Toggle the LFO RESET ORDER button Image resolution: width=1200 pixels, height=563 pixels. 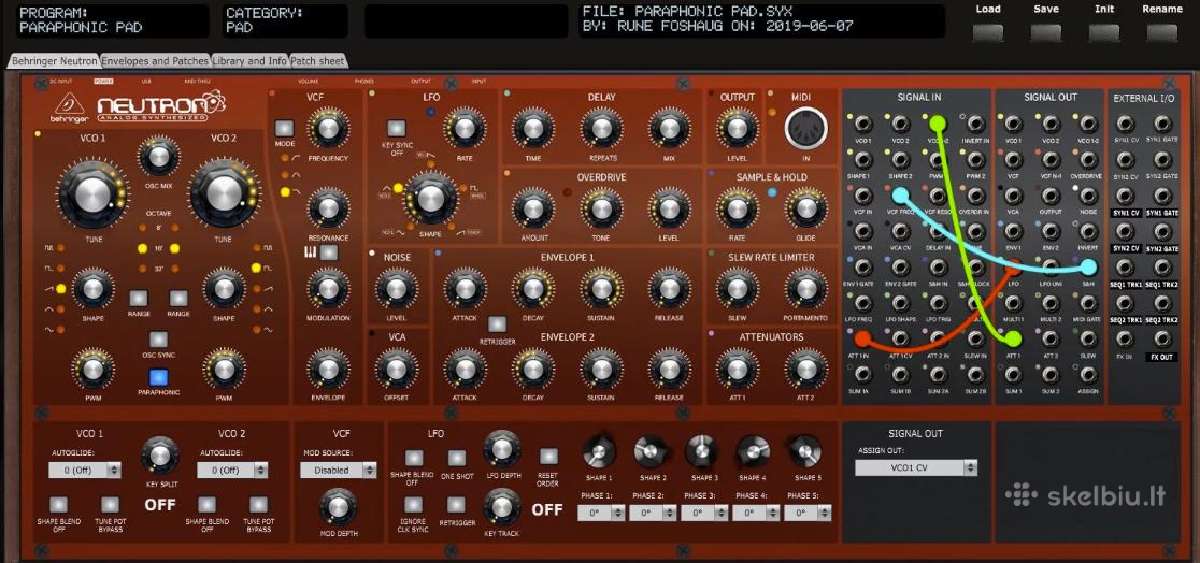[x=548, y=456]
